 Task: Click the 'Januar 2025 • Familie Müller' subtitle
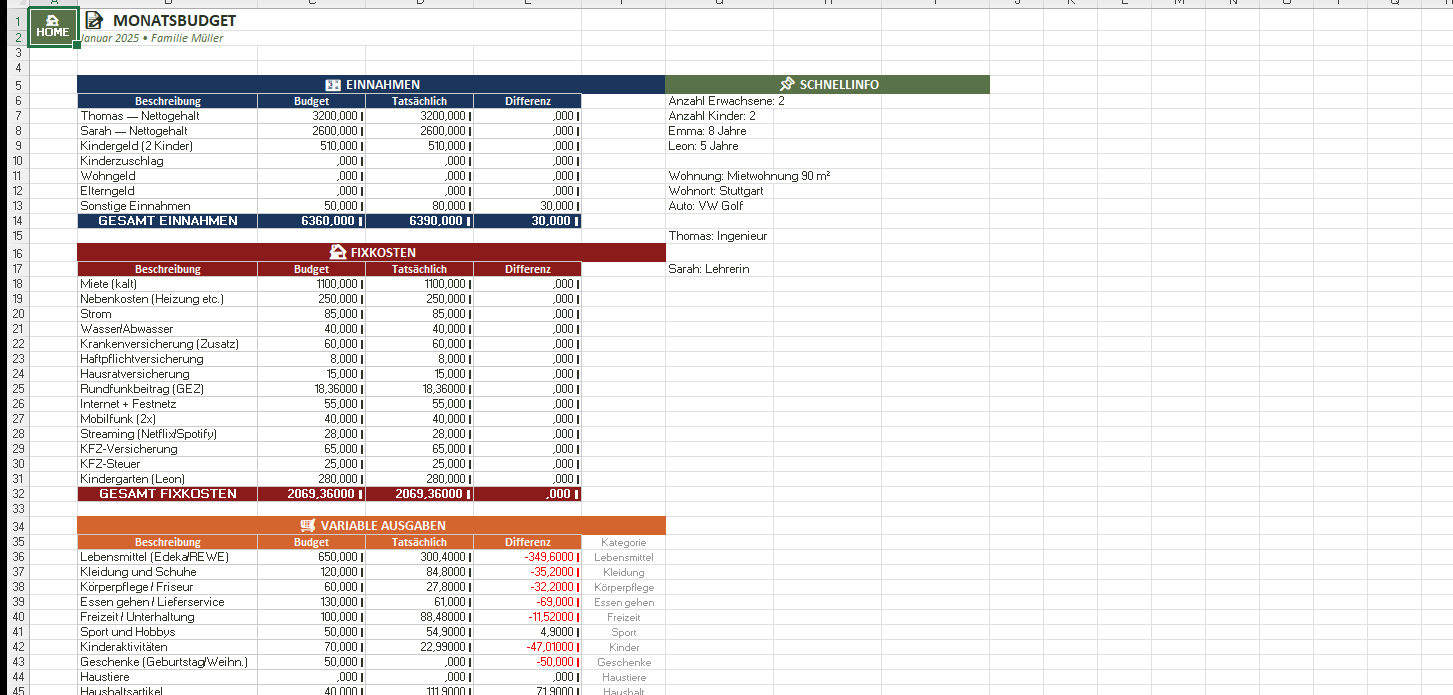pyautogui.click(x=151, y=39)
